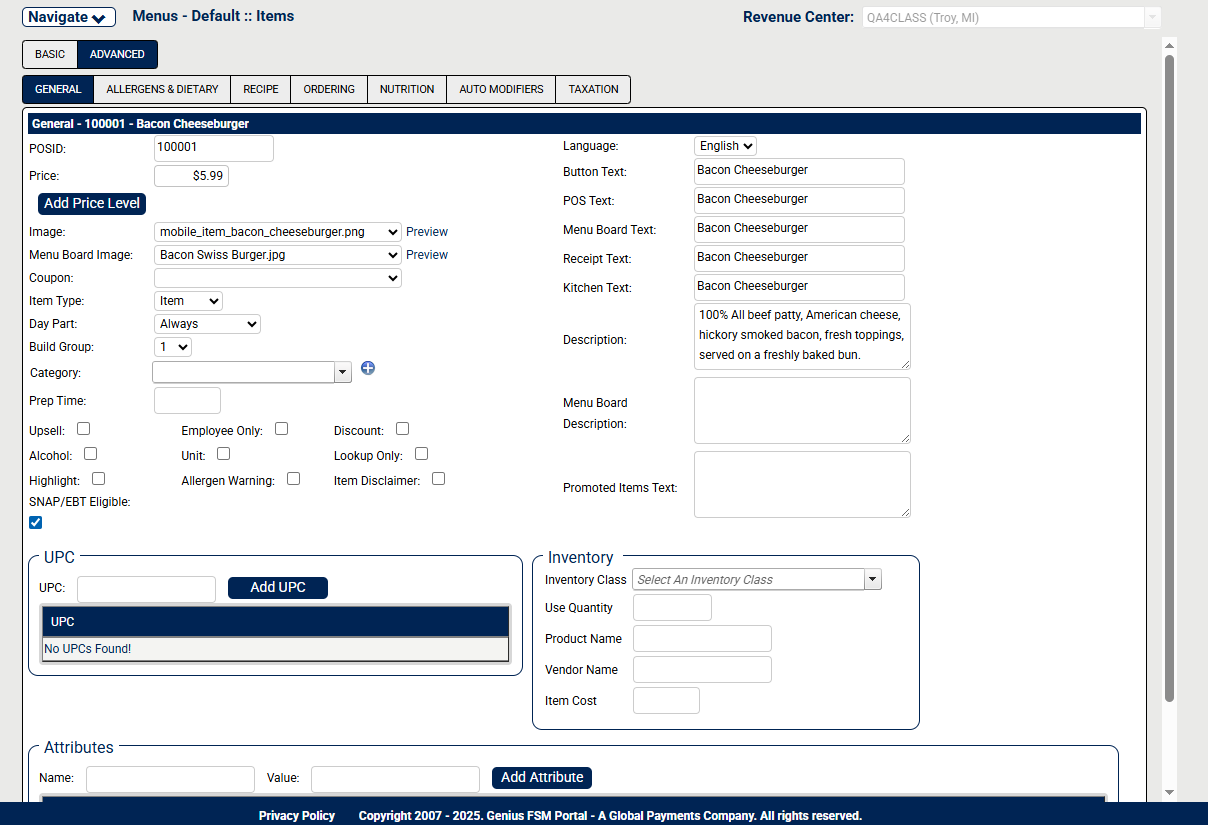Screen dimensions: 1208x825
Task: Open the Nutrition tab
Action: pyautogui.click(x=407, y=89)
